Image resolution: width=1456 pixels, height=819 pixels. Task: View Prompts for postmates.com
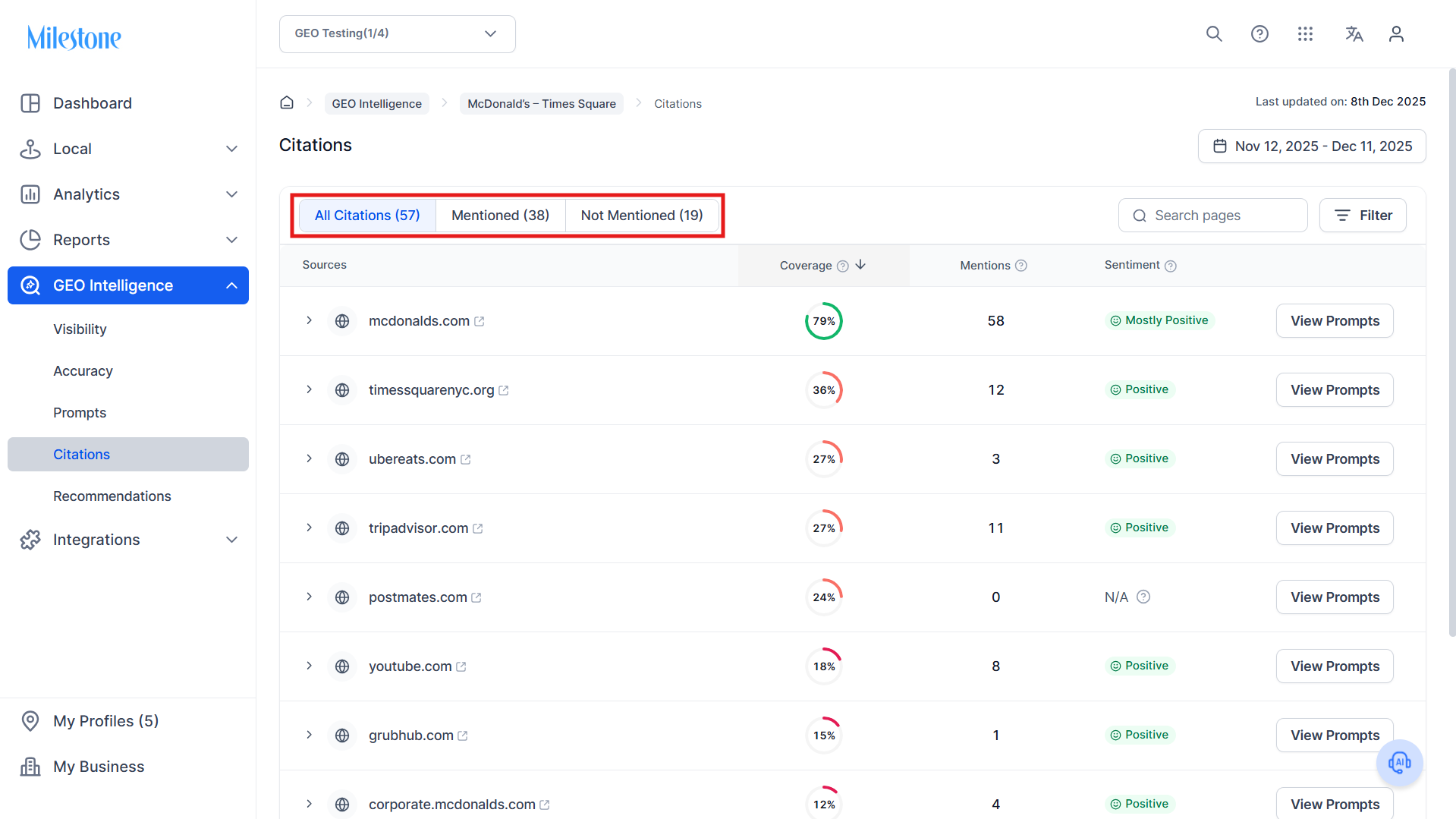[1335, 597]
